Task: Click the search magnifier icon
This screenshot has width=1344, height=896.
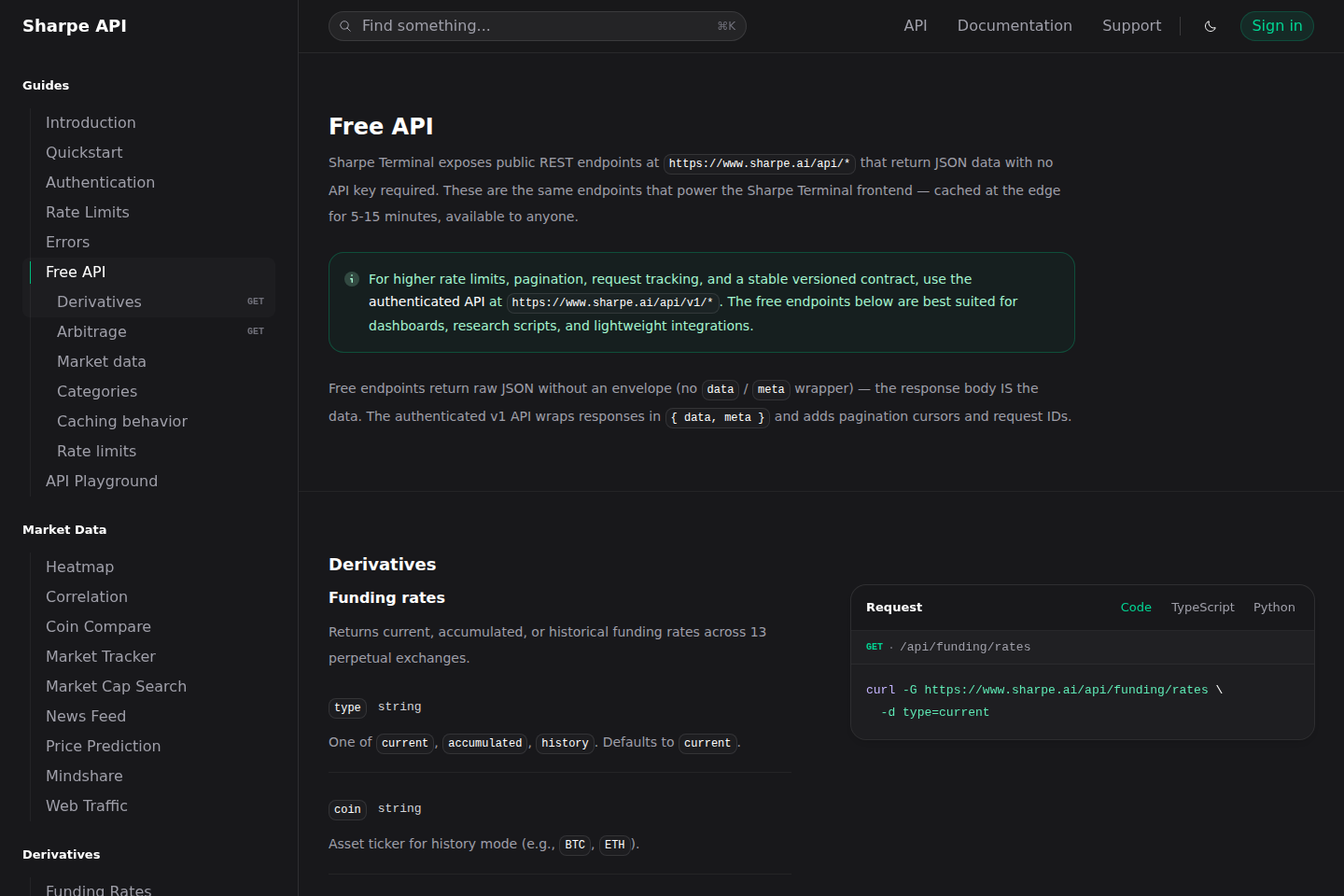Action: tap(345, 26)
